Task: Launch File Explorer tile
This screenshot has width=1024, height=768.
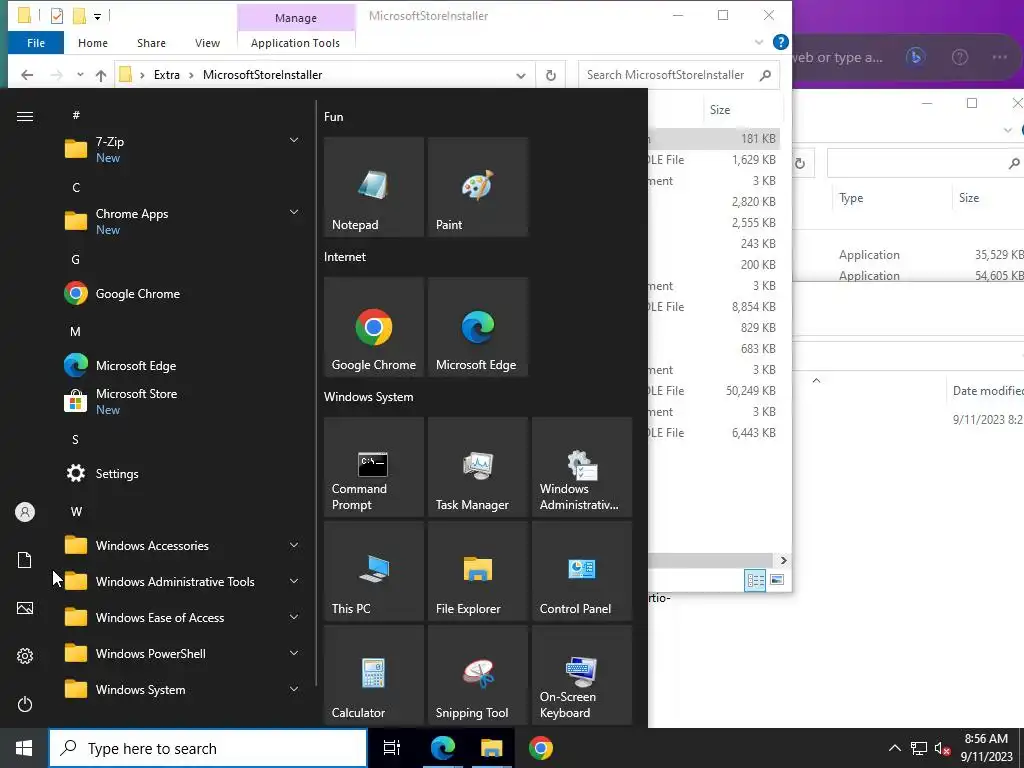Action: 477,571
